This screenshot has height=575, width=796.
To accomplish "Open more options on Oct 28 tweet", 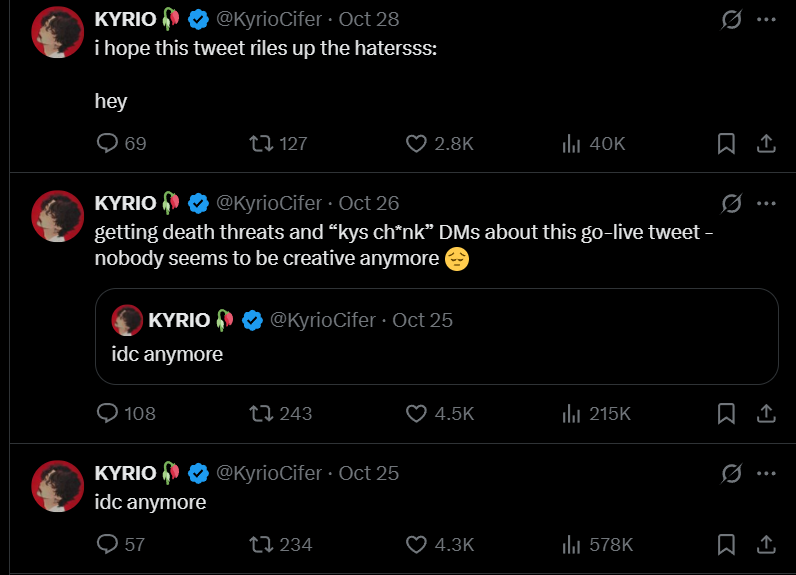I will [x=766, y=19].
